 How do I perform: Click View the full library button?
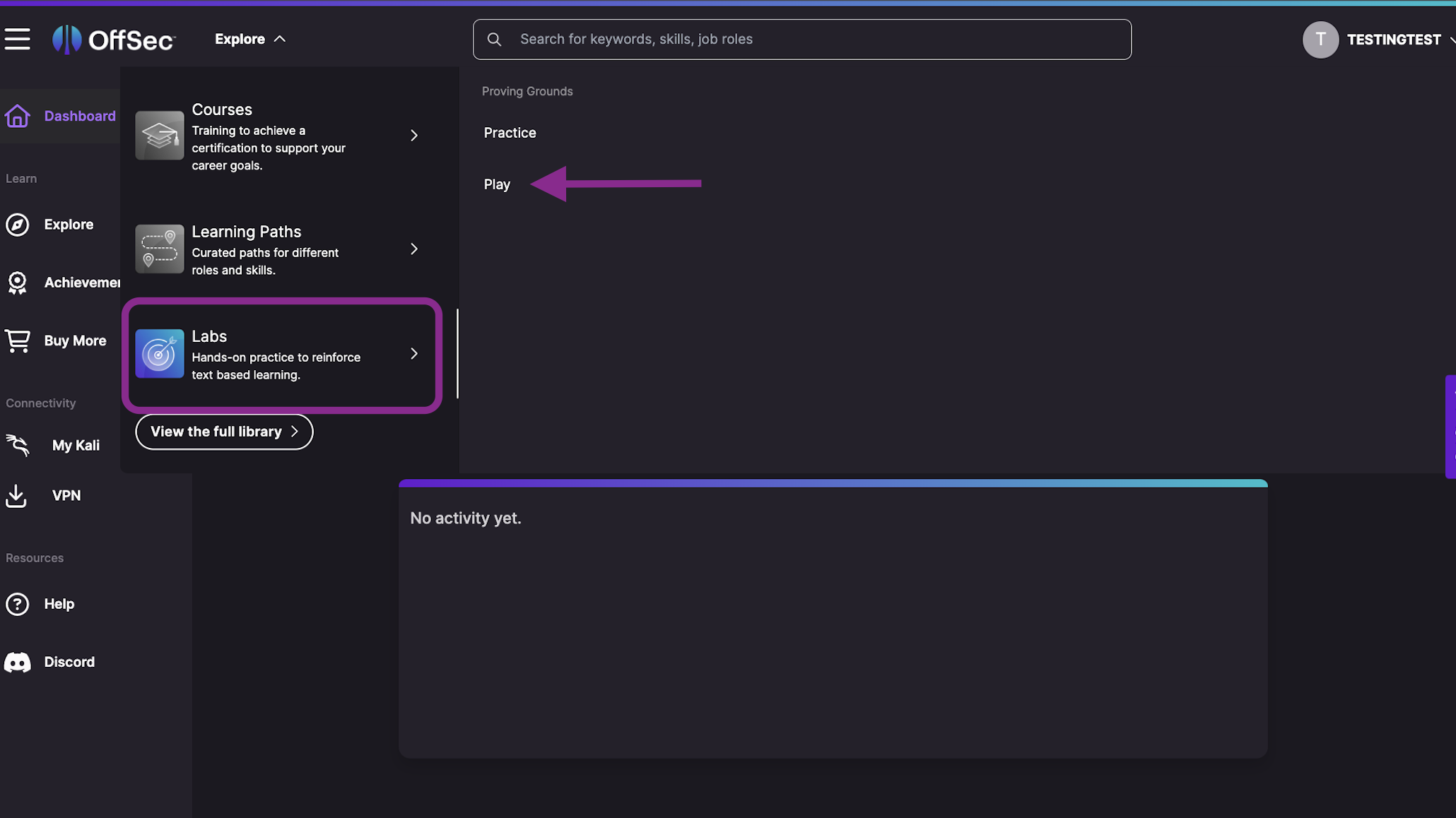(224, 432)
